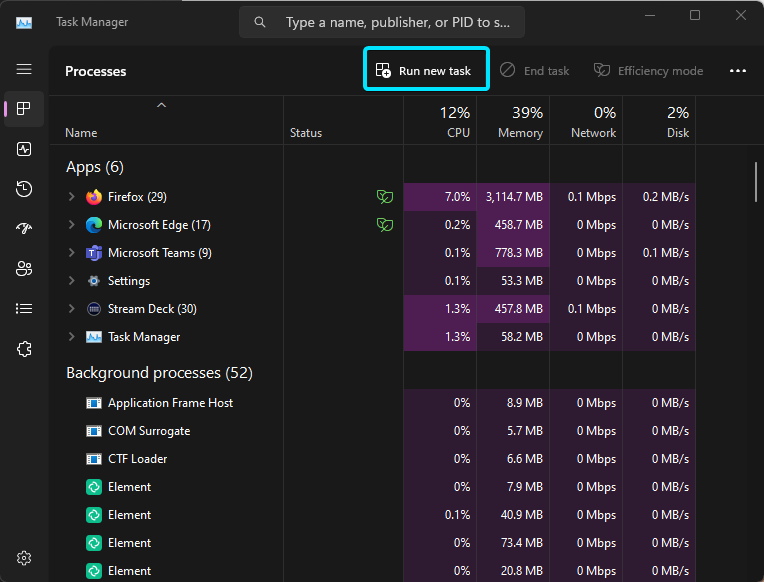Click the search box for processes
Viewport: 764px width, 582px height.
tap(382, 22)
